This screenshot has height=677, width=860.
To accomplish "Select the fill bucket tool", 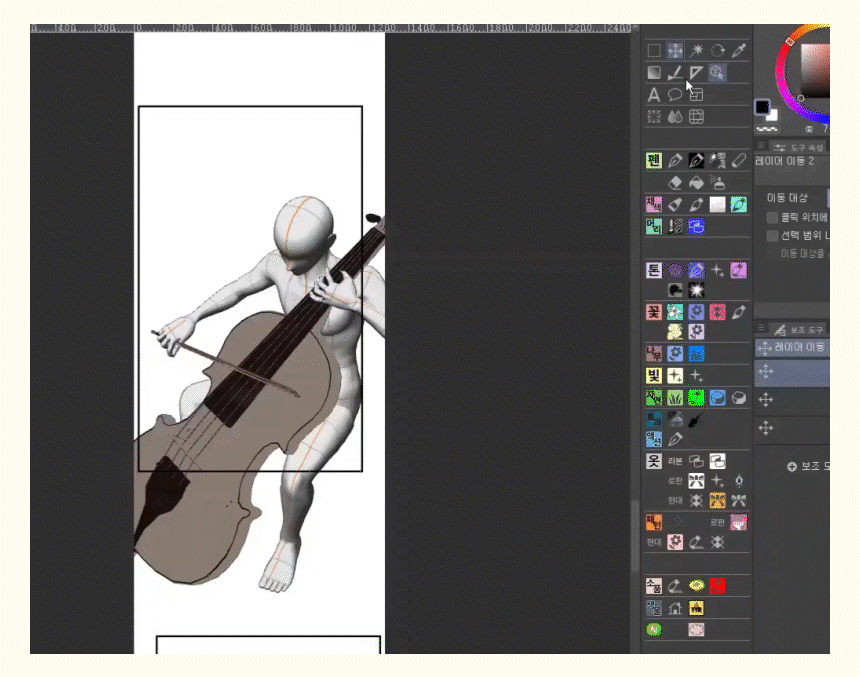I will click(x=697, y=182).
